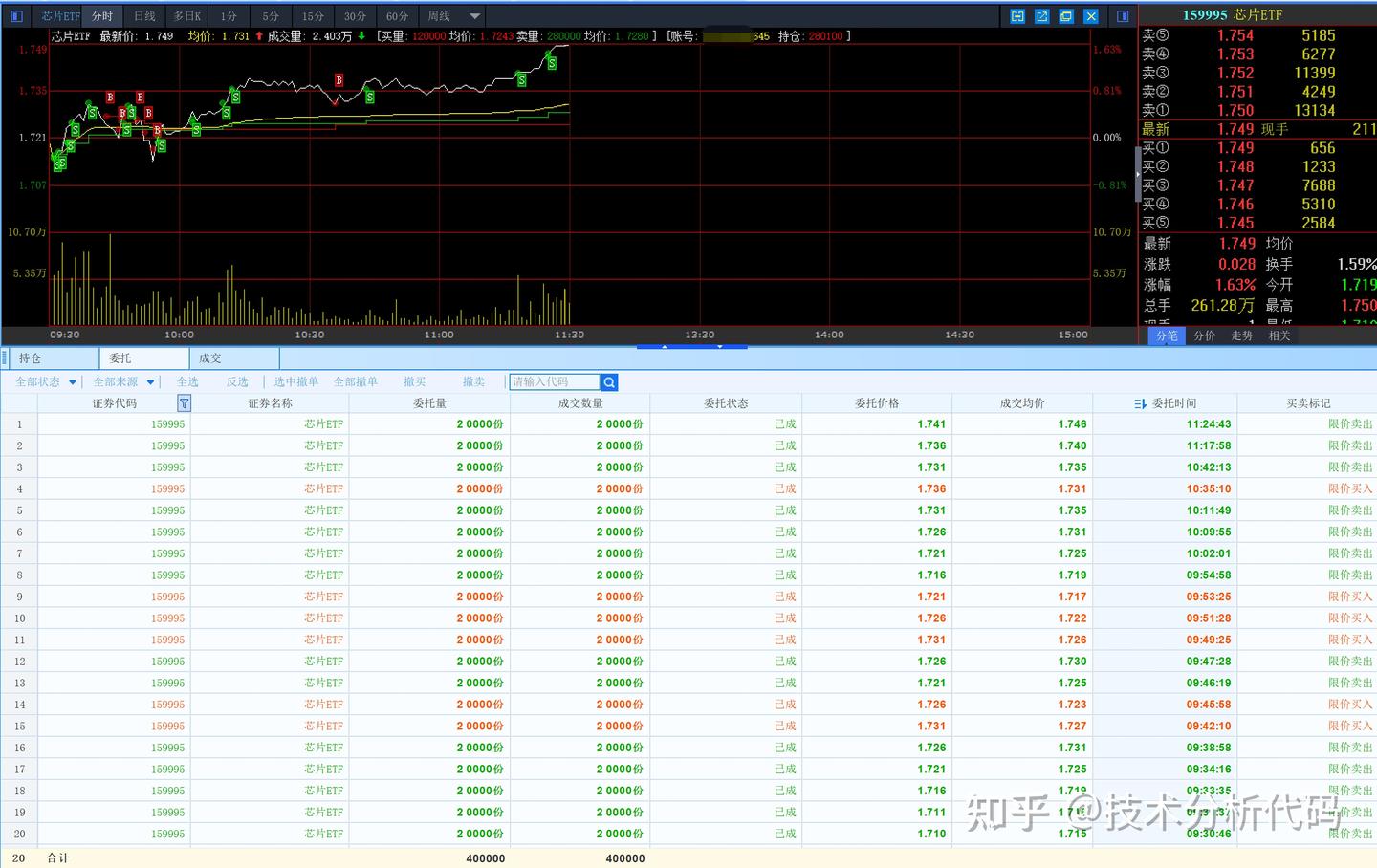
Task: Select the order row timed 10:35:10
Action: (x=688, y=489)
